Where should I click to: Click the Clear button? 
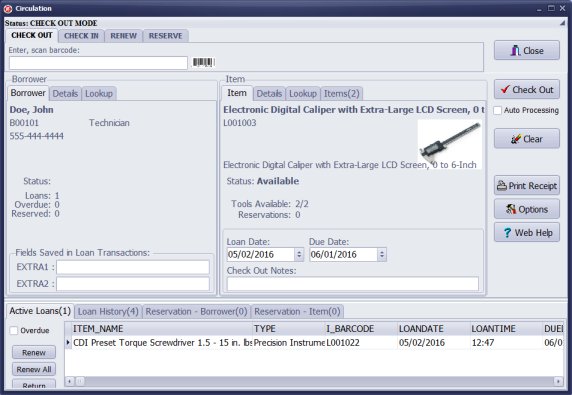[x=527, y=139]
